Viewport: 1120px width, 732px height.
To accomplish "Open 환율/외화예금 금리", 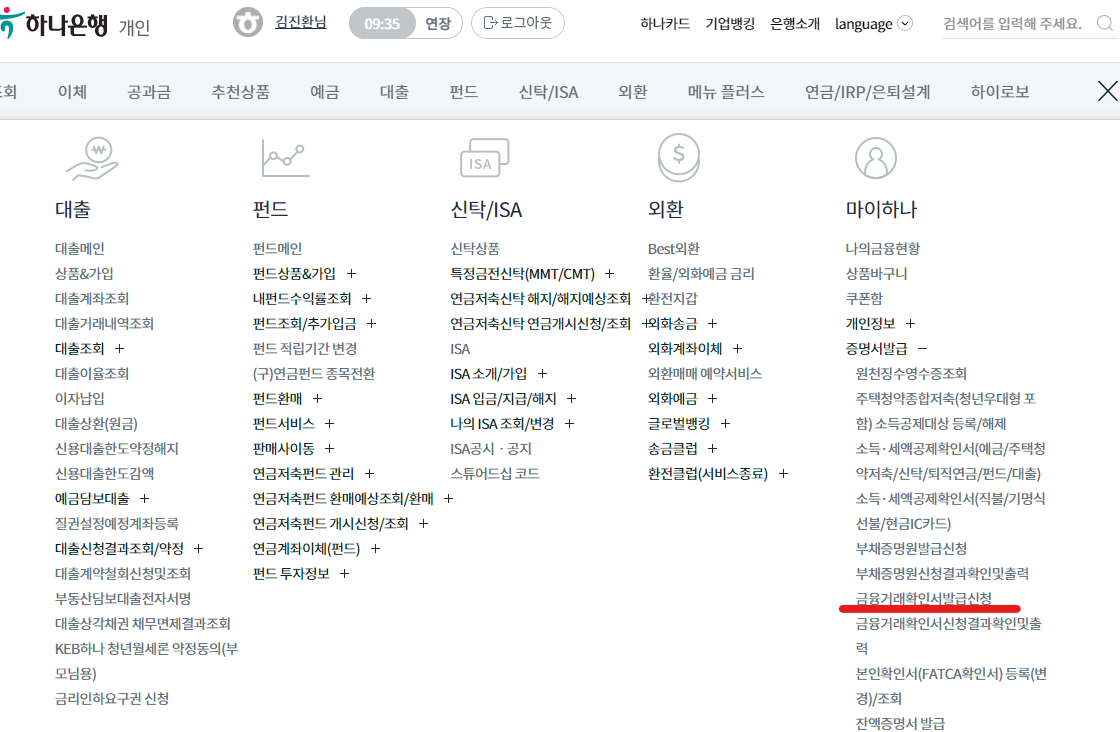I will coord(701,274).
